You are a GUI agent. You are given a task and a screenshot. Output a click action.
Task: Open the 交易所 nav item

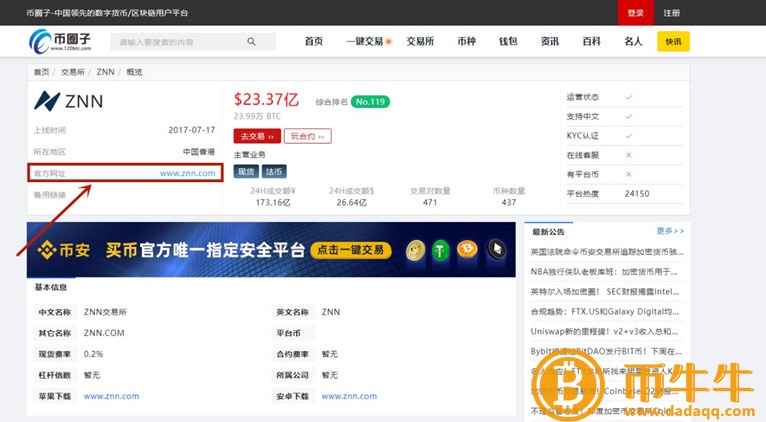(420, 42)
